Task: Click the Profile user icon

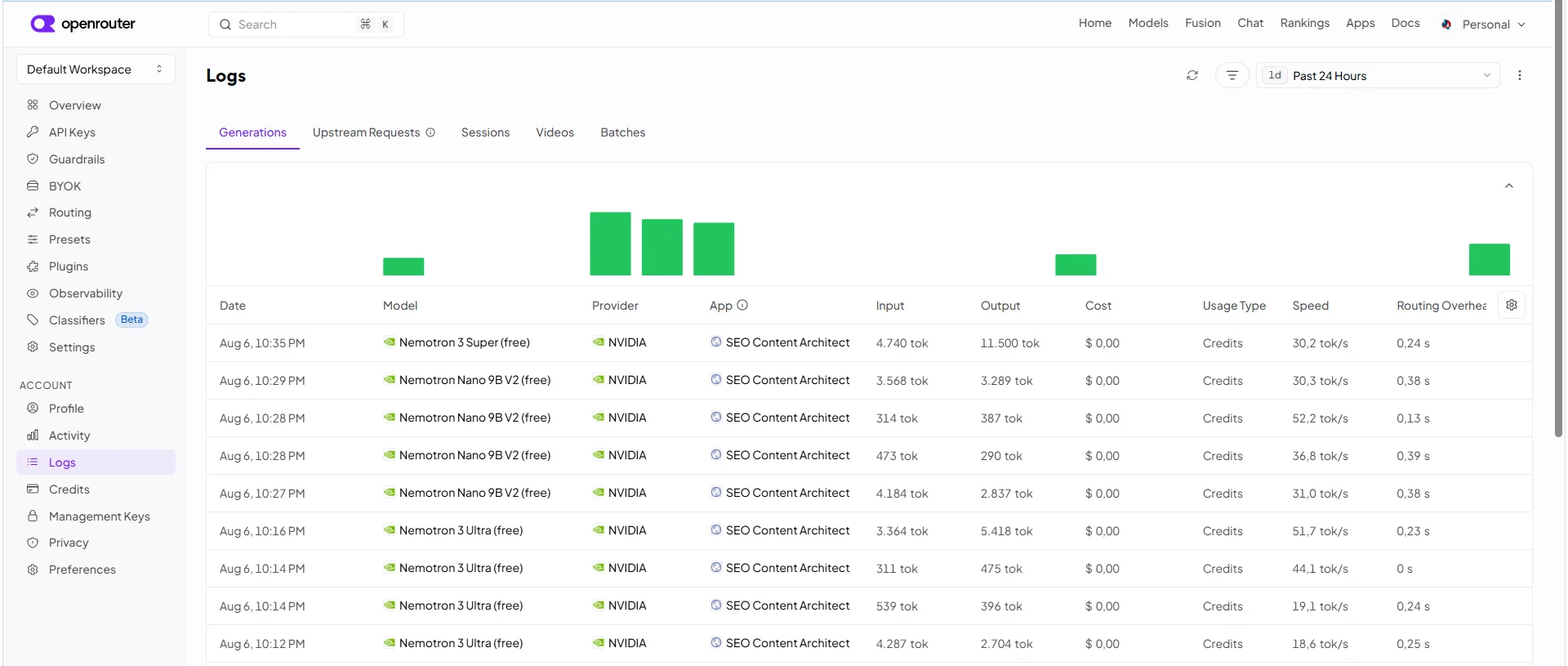Action: point(33,408)
